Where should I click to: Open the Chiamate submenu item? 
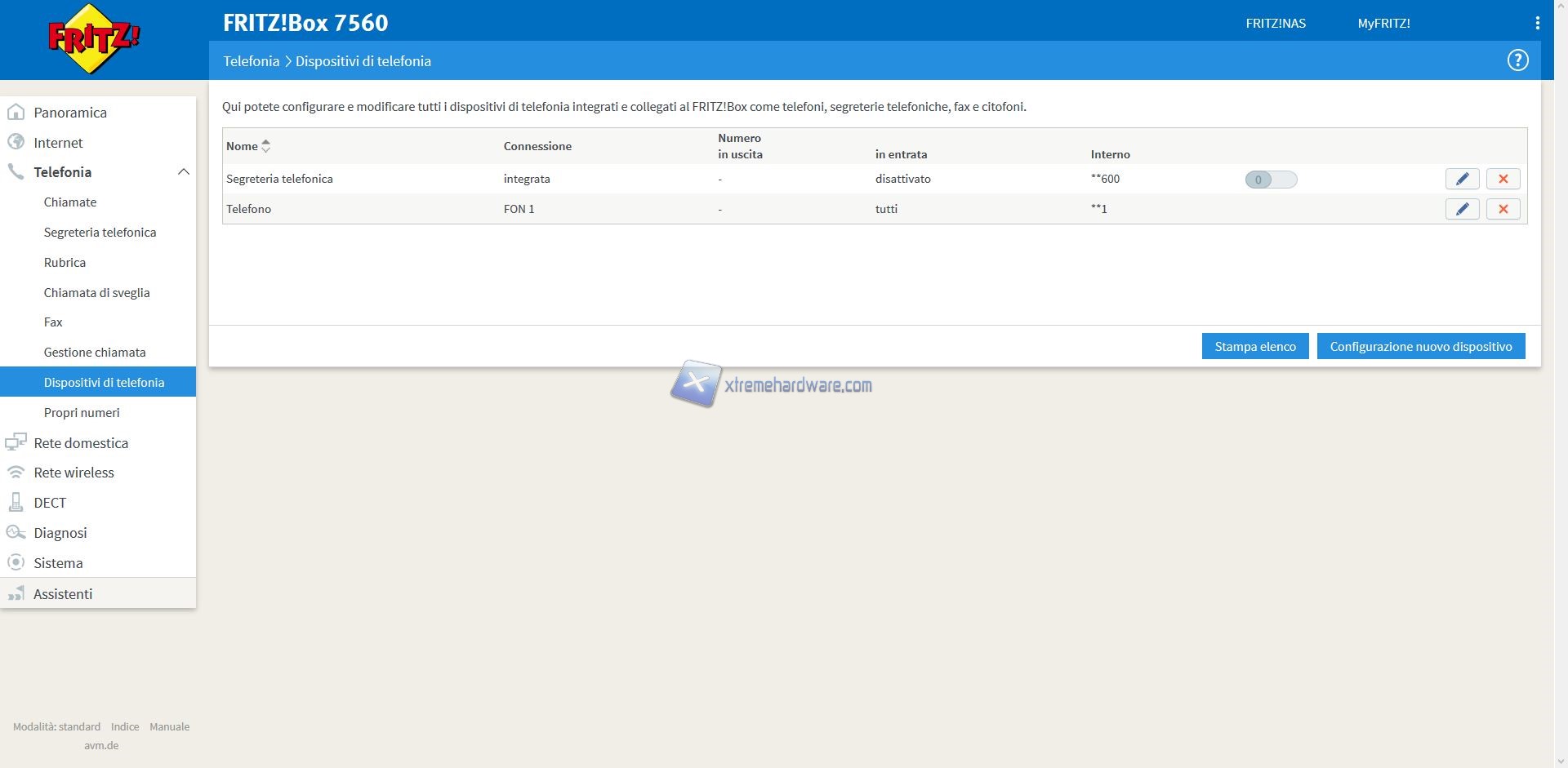coord(70,202)
